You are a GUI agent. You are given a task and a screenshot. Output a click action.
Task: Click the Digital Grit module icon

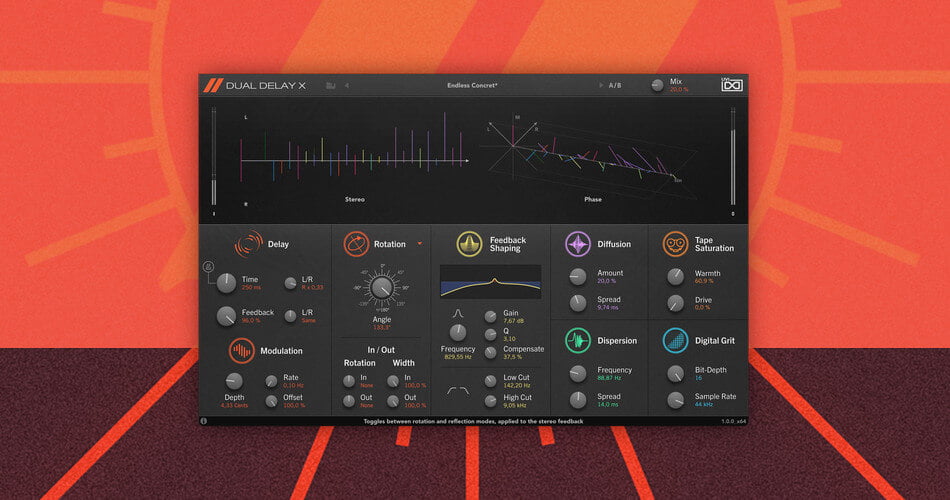(x=675, y=341)
